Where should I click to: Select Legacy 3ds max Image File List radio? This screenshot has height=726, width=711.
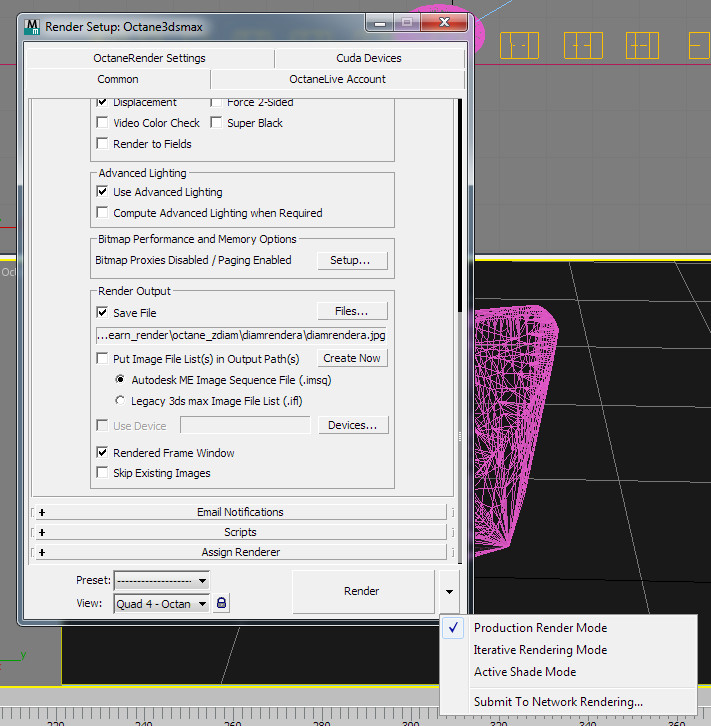point(120,400)
